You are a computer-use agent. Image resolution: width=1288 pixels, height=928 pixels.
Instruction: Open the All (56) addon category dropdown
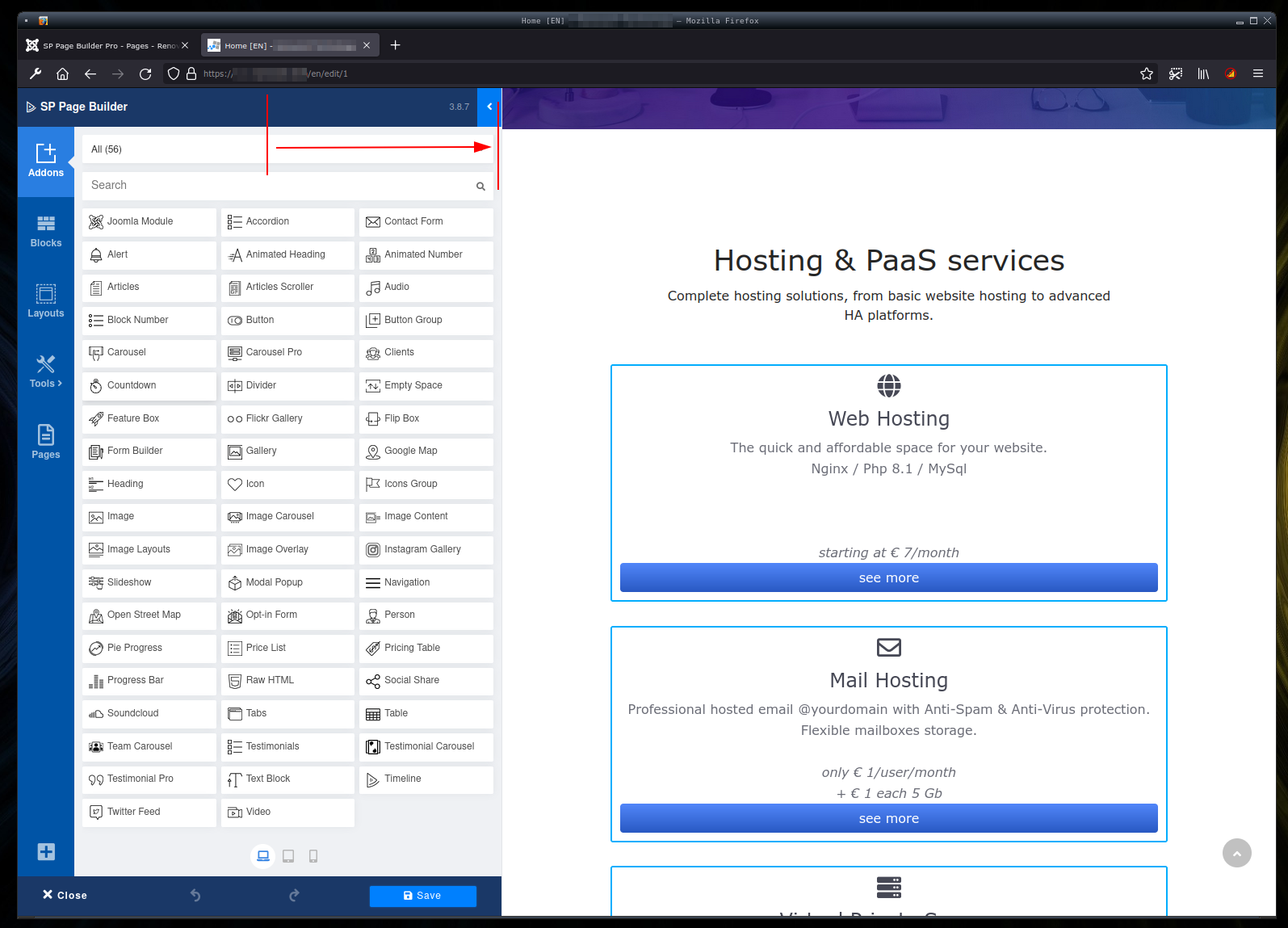point(287,149)
